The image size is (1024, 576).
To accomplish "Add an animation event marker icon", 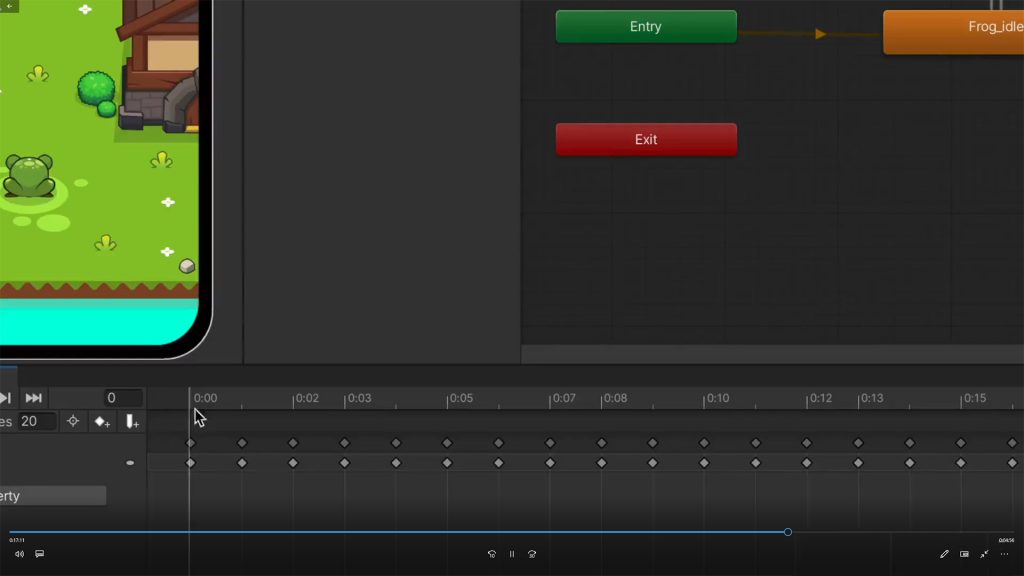I will point(132,422).
